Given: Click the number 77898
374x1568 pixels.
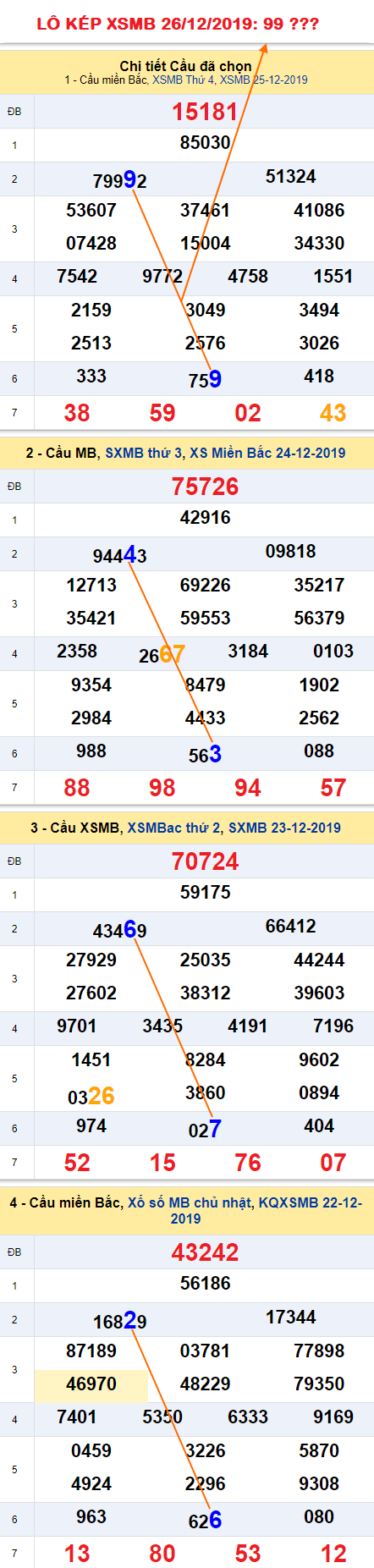Looking at the screenshot, I should click(319, 1351).
